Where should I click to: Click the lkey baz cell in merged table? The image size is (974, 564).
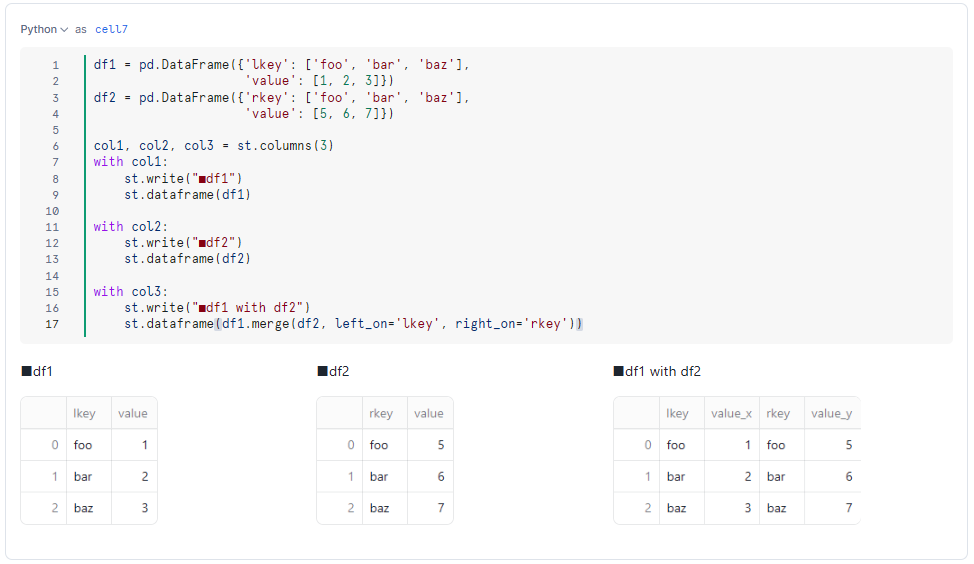point(682,508)
